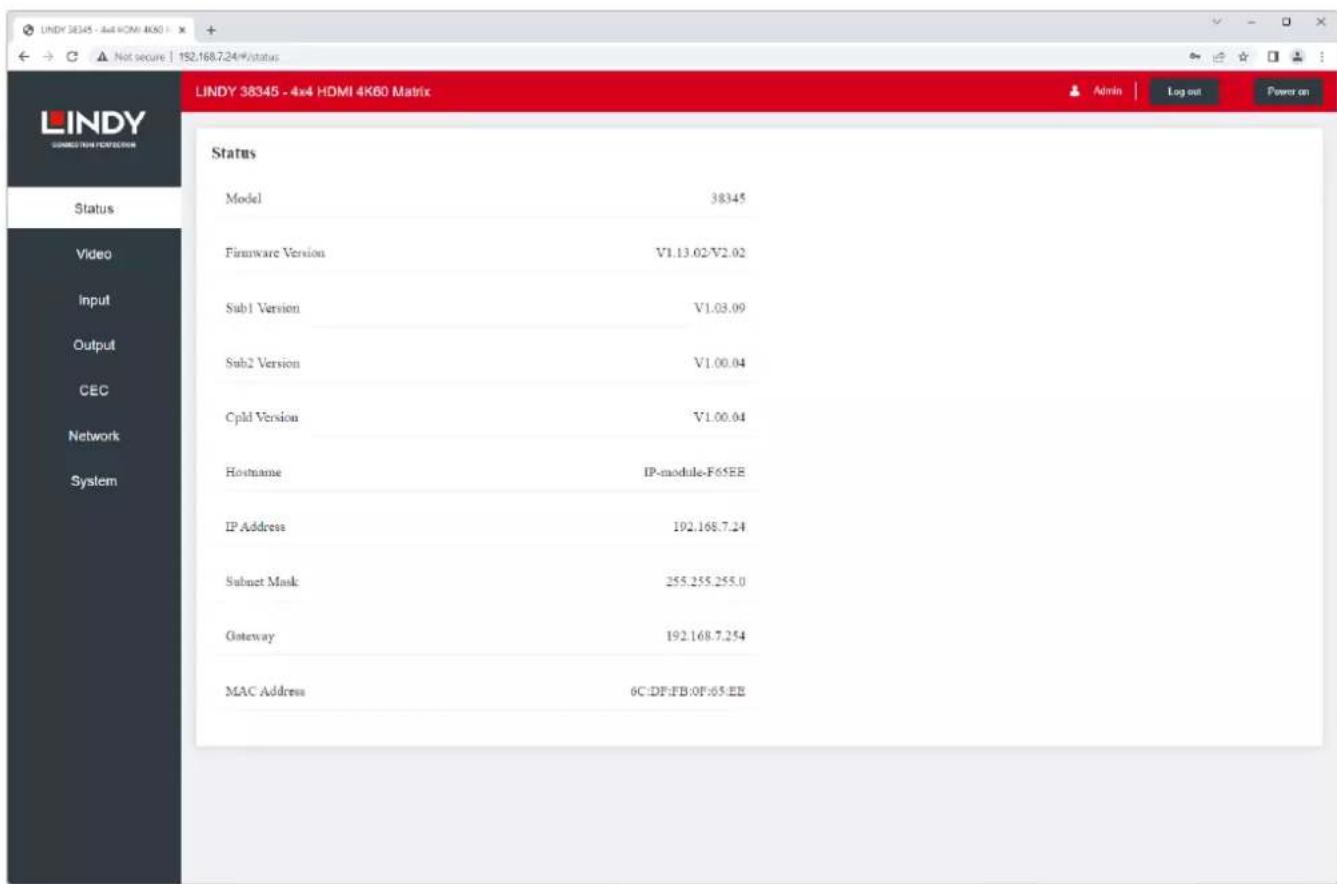Viewport: 1337px width, 884px height.
Task: Click the subnet mask 255.255.255.0
Action: click(x=707, y=582)
